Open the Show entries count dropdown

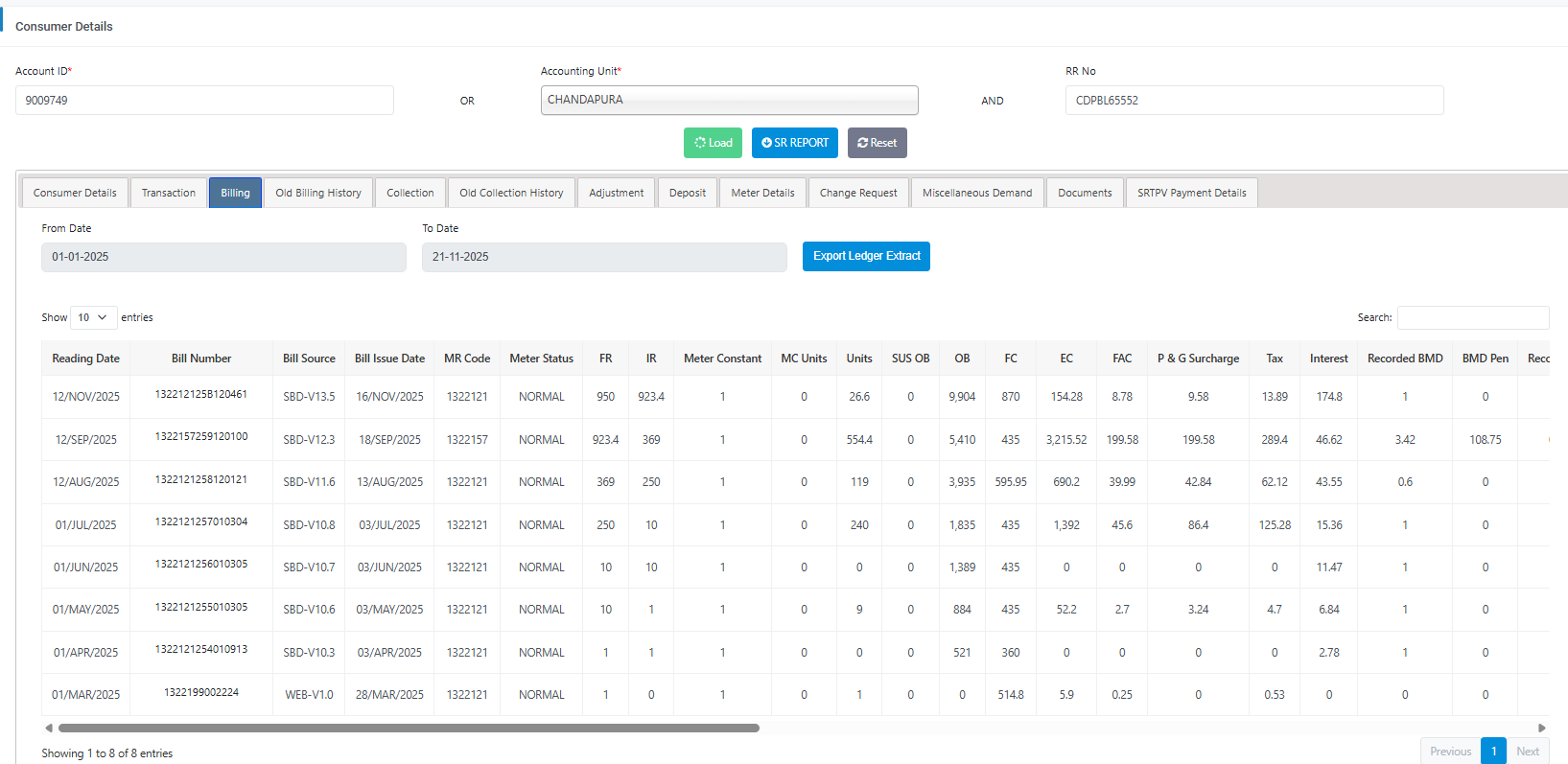click(93, 317)
